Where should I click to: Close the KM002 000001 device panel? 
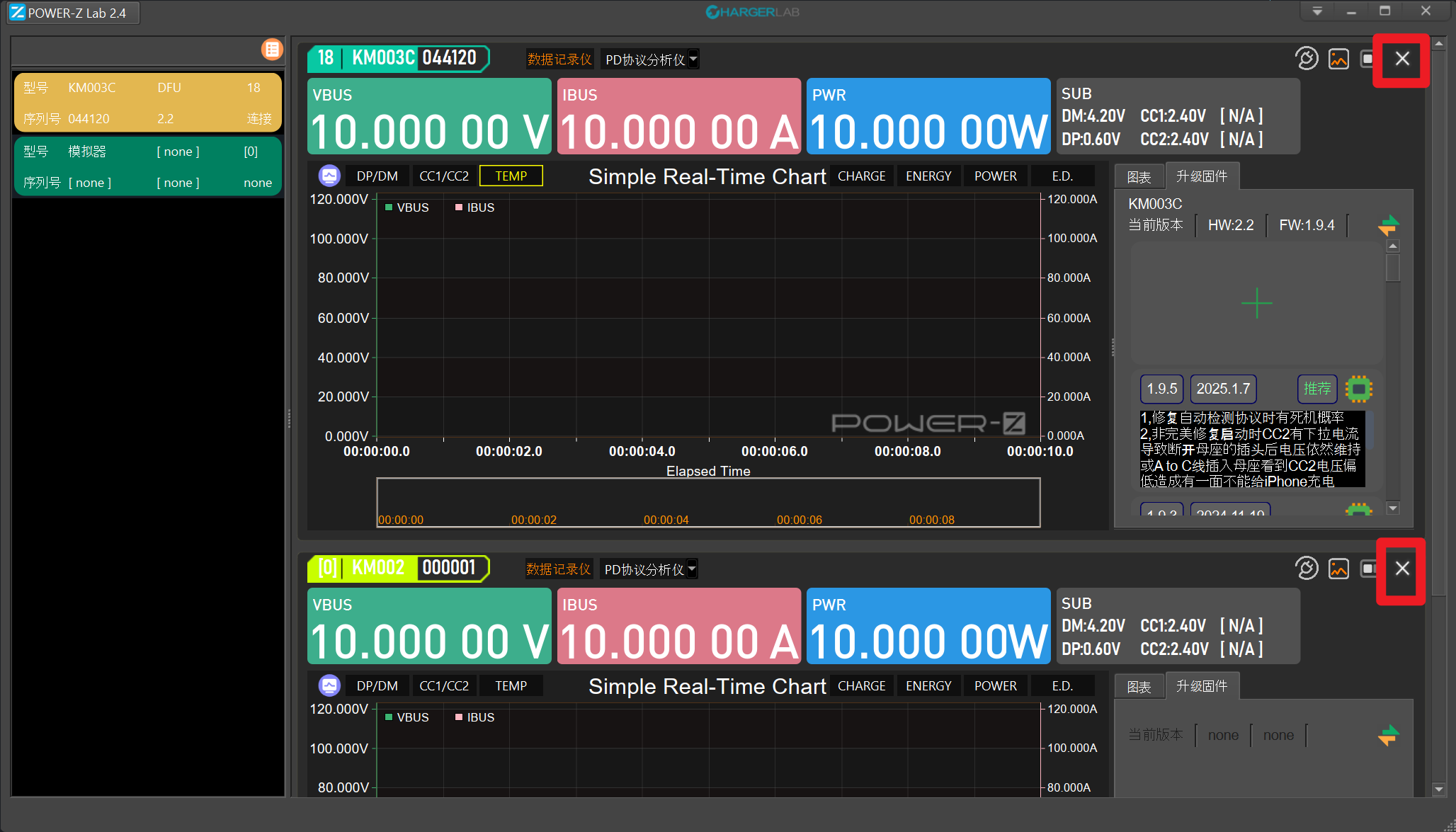click(x=1402, y=569)
